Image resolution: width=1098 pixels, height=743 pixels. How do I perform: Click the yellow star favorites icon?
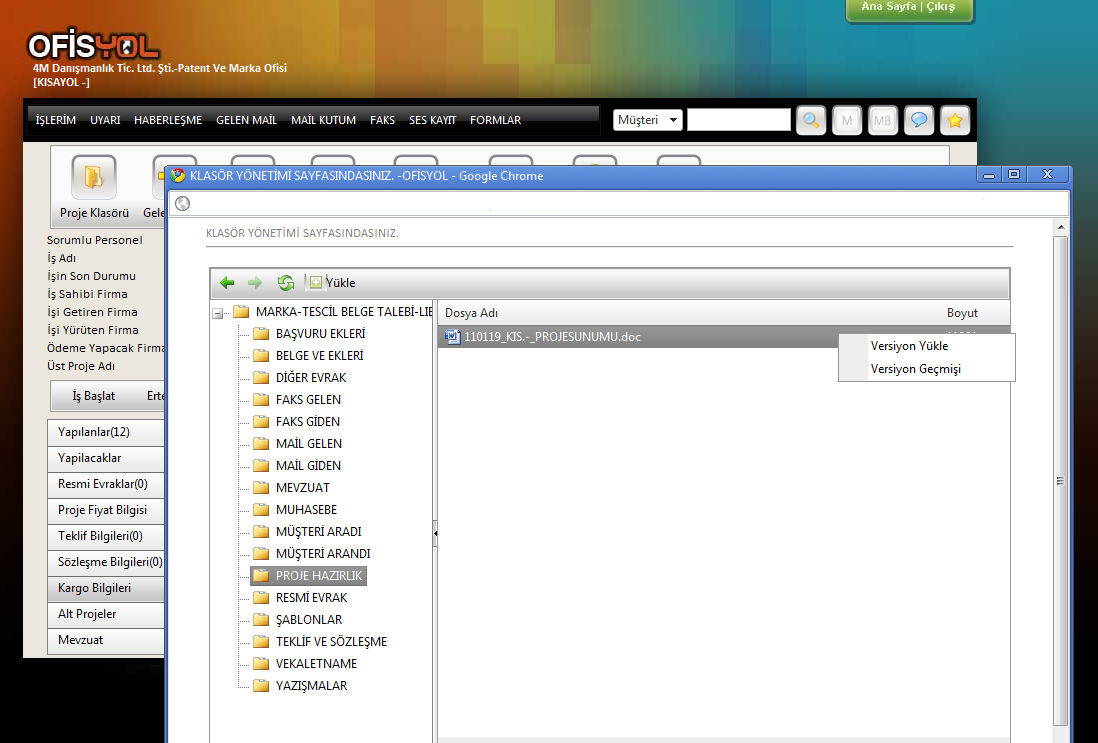(x=955, y=120)
